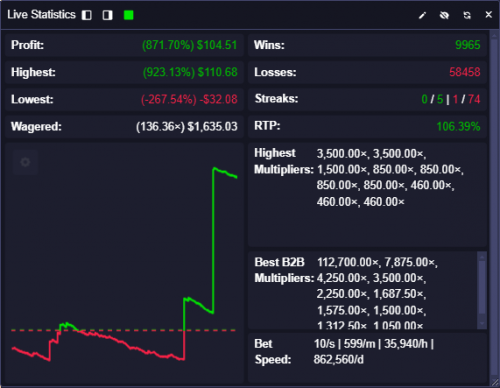Click the Best B2B scrollbar down arrow
This screenshot has width=500, height=388.
coord(482,323)
